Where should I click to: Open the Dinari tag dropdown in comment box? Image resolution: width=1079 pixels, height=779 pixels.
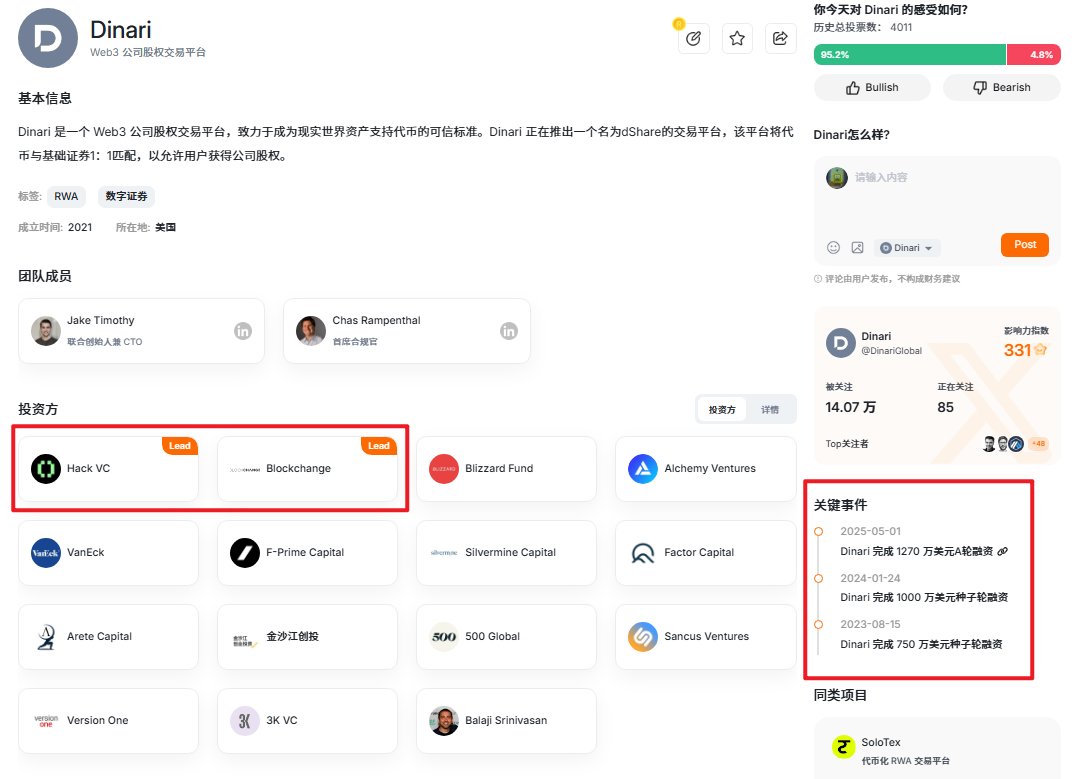(907, 248)
